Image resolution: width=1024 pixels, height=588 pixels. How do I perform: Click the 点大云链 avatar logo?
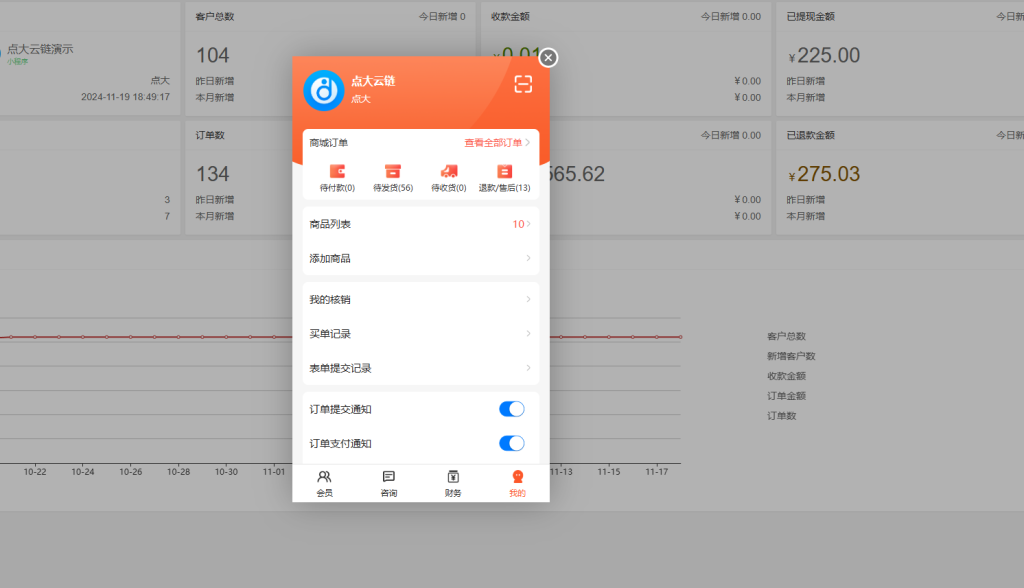[x=324, y=90]
